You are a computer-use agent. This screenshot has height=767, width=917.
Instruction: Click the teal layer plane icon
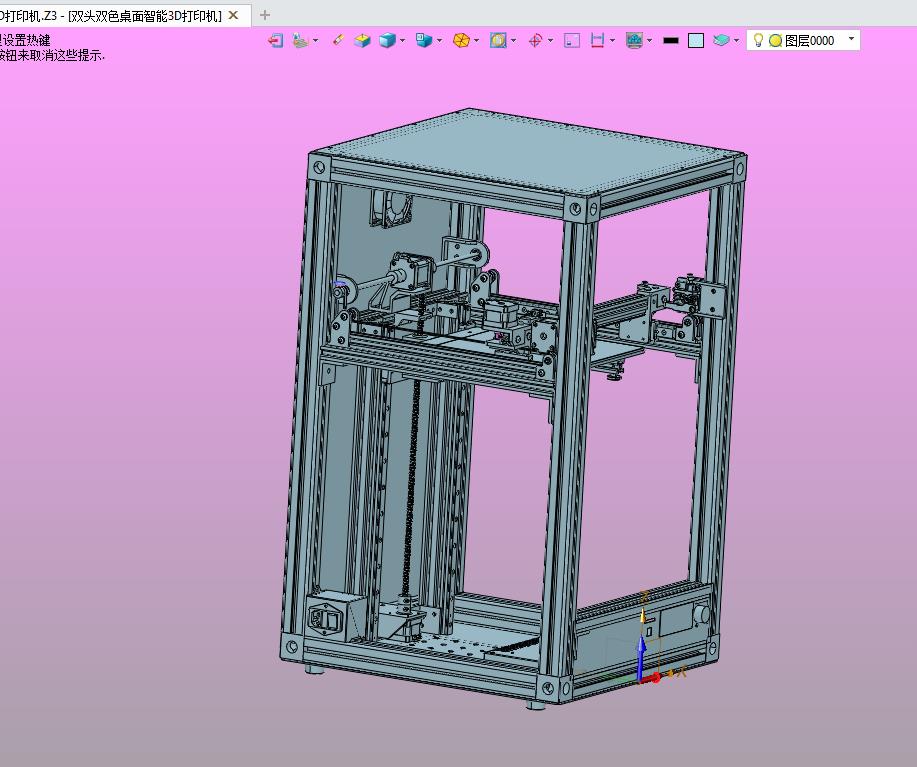721,40
